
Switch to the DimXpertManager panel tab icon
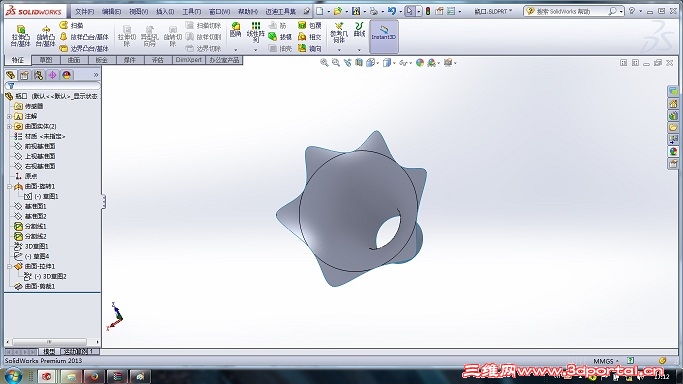tap(52, 75)
